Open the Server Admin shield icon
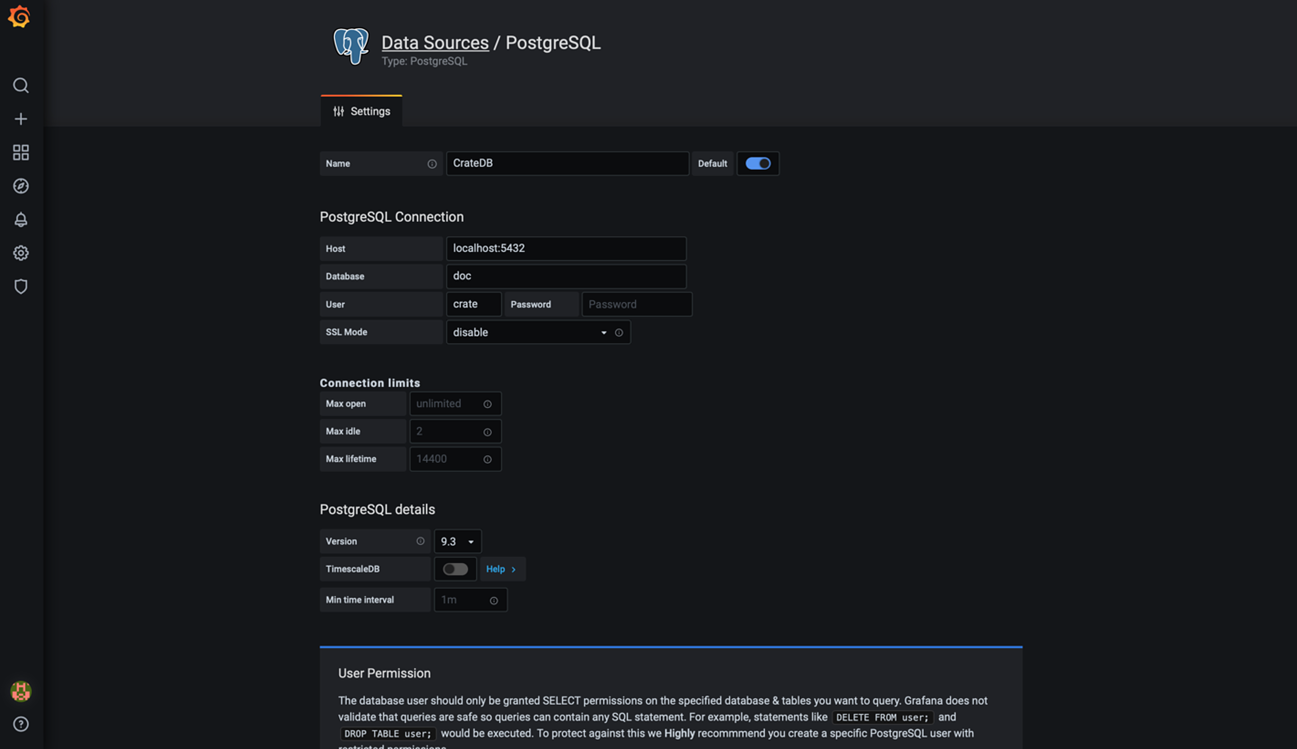Image resolution: width=1297 pixels, height=749 pixels. [21, 286]
